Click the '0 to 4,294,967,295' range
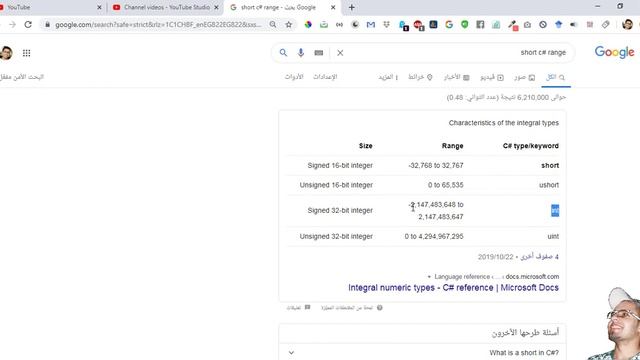Image resolution: width=640 pixels, height=360 pixels. point(434,236)
